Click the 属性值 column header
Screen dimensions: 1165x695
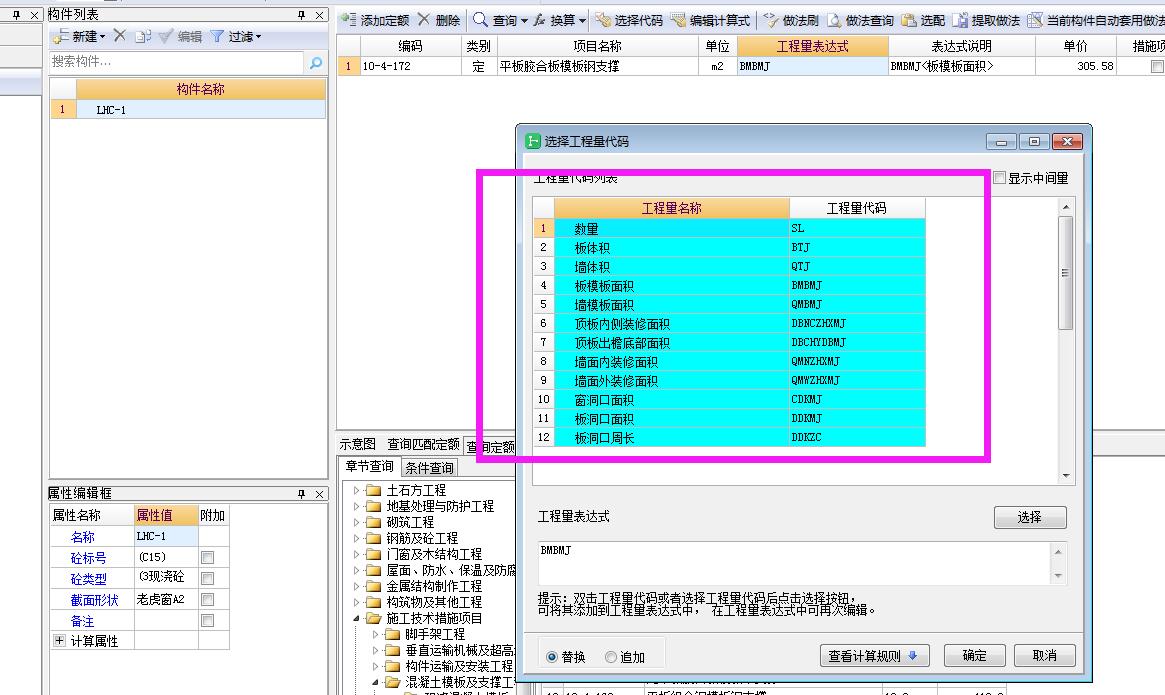pos(166,515)
